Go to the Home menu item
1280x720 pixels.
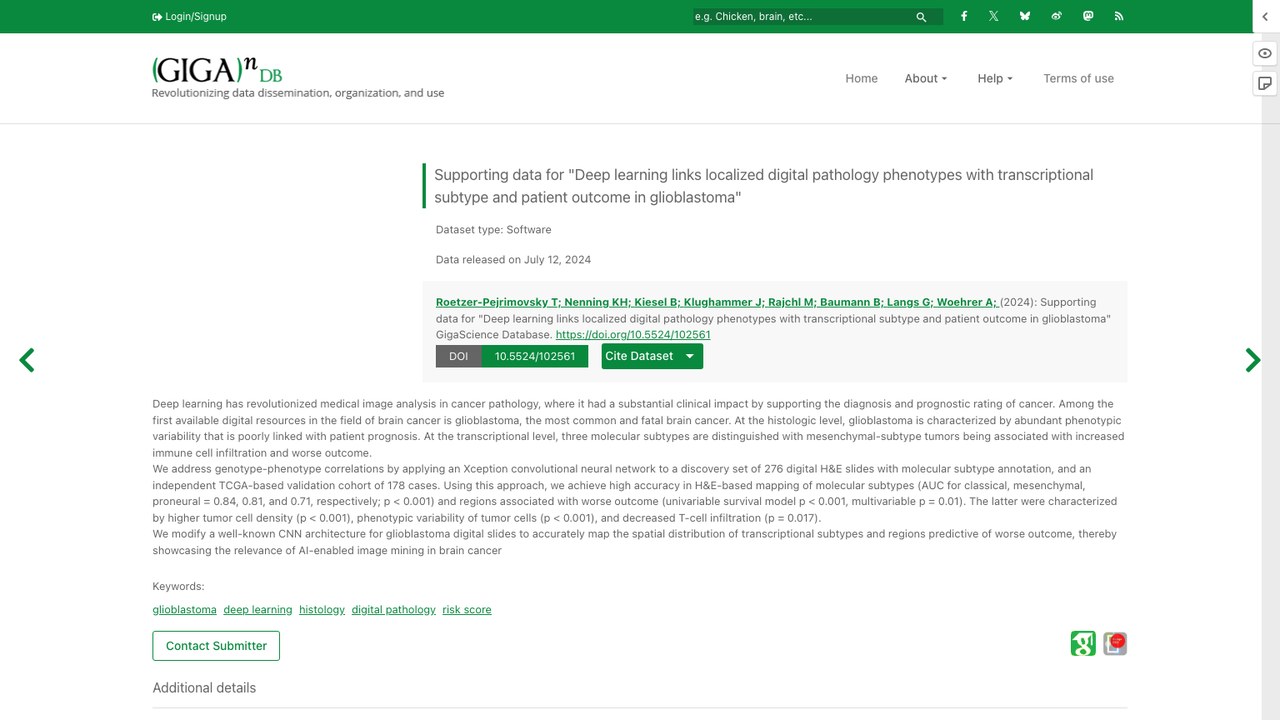pos(861,78)
